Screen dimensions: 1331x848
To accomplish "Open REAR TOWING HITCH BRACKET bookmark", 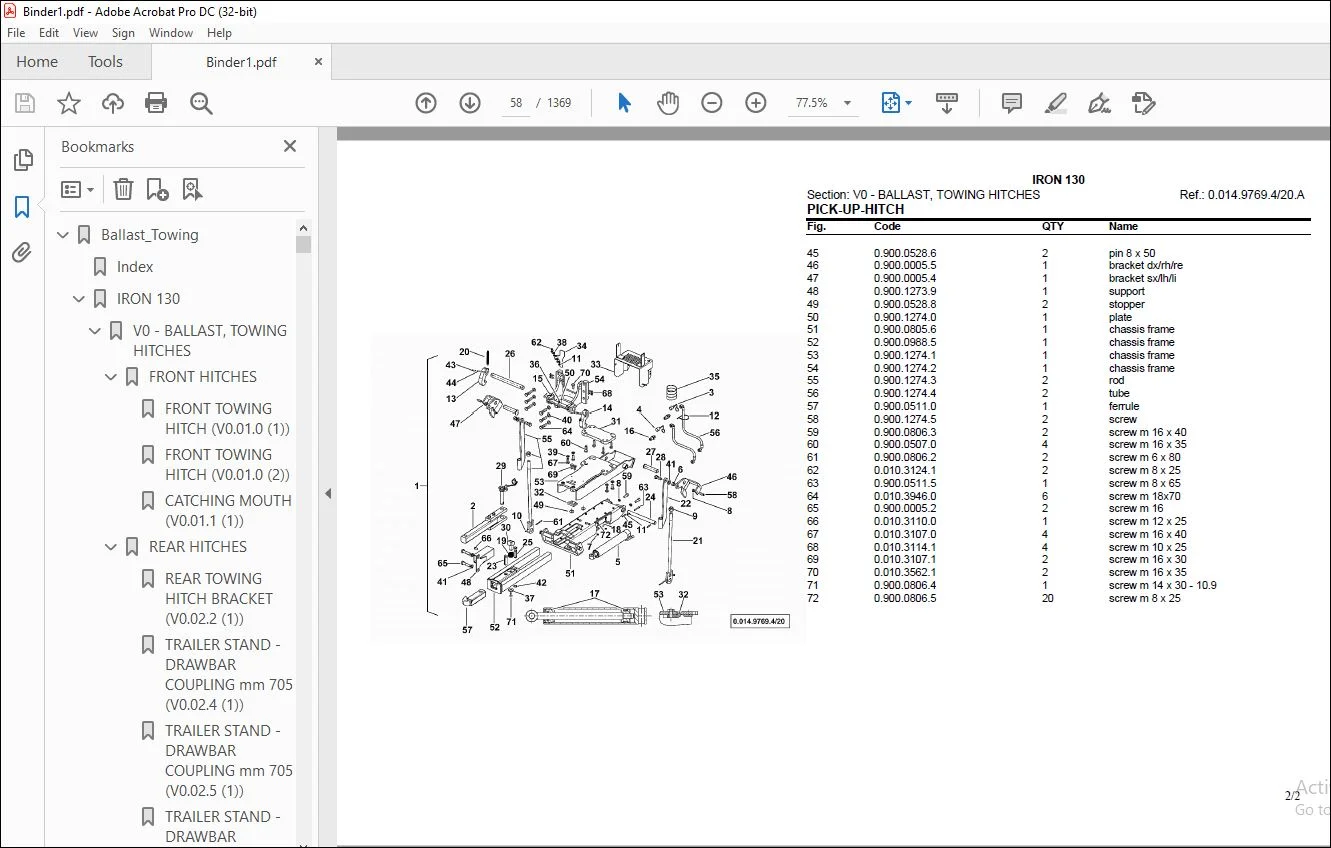I will [x=219, y=599].
